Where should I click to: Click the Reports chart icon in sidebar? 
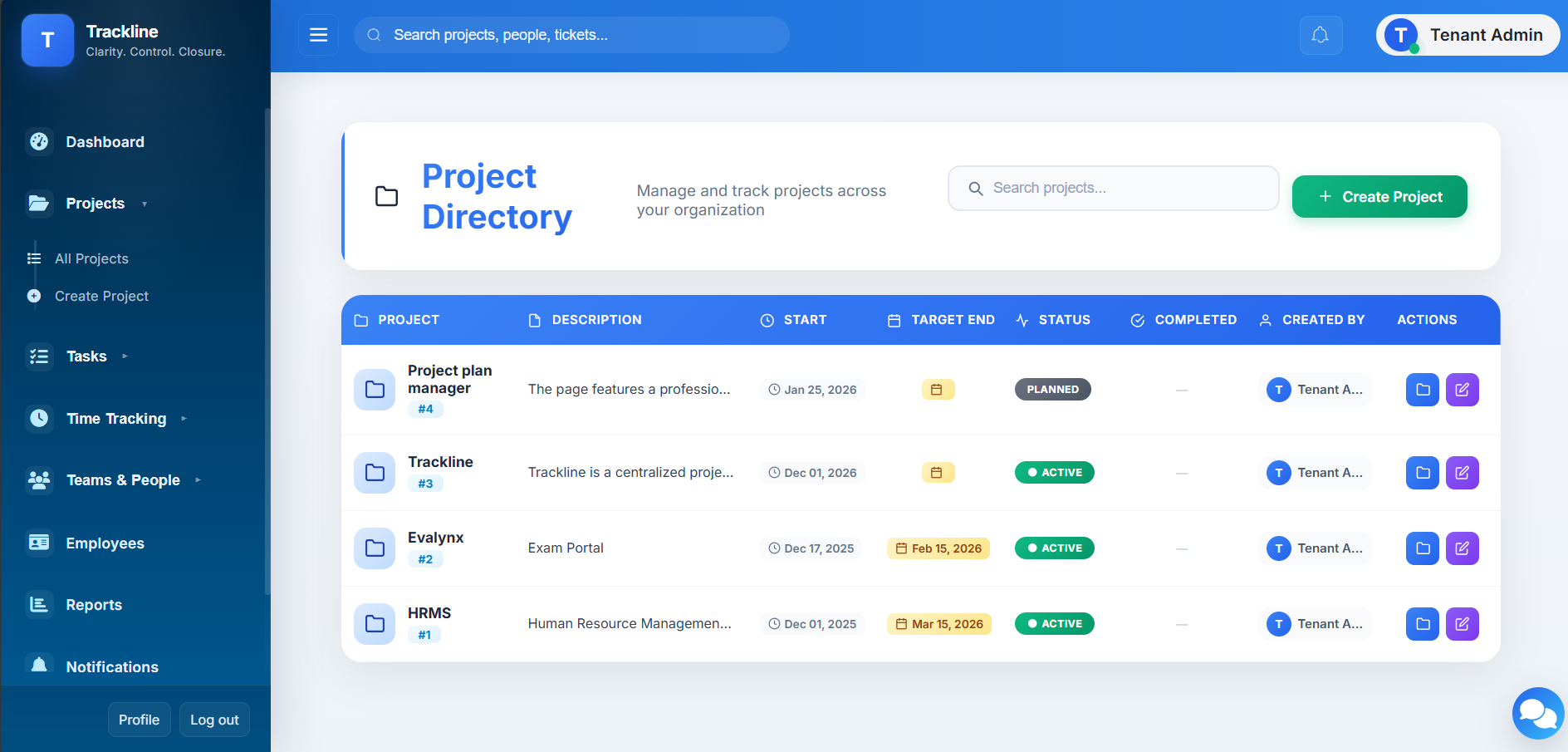[x=39, y=605]
